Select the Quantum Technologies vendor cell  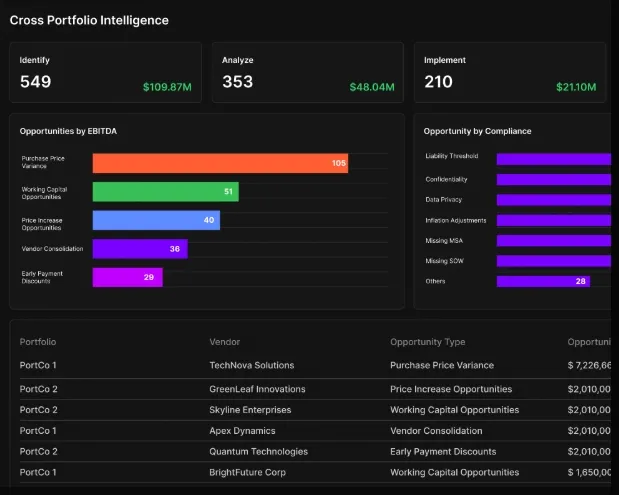[x=259, y=452]
